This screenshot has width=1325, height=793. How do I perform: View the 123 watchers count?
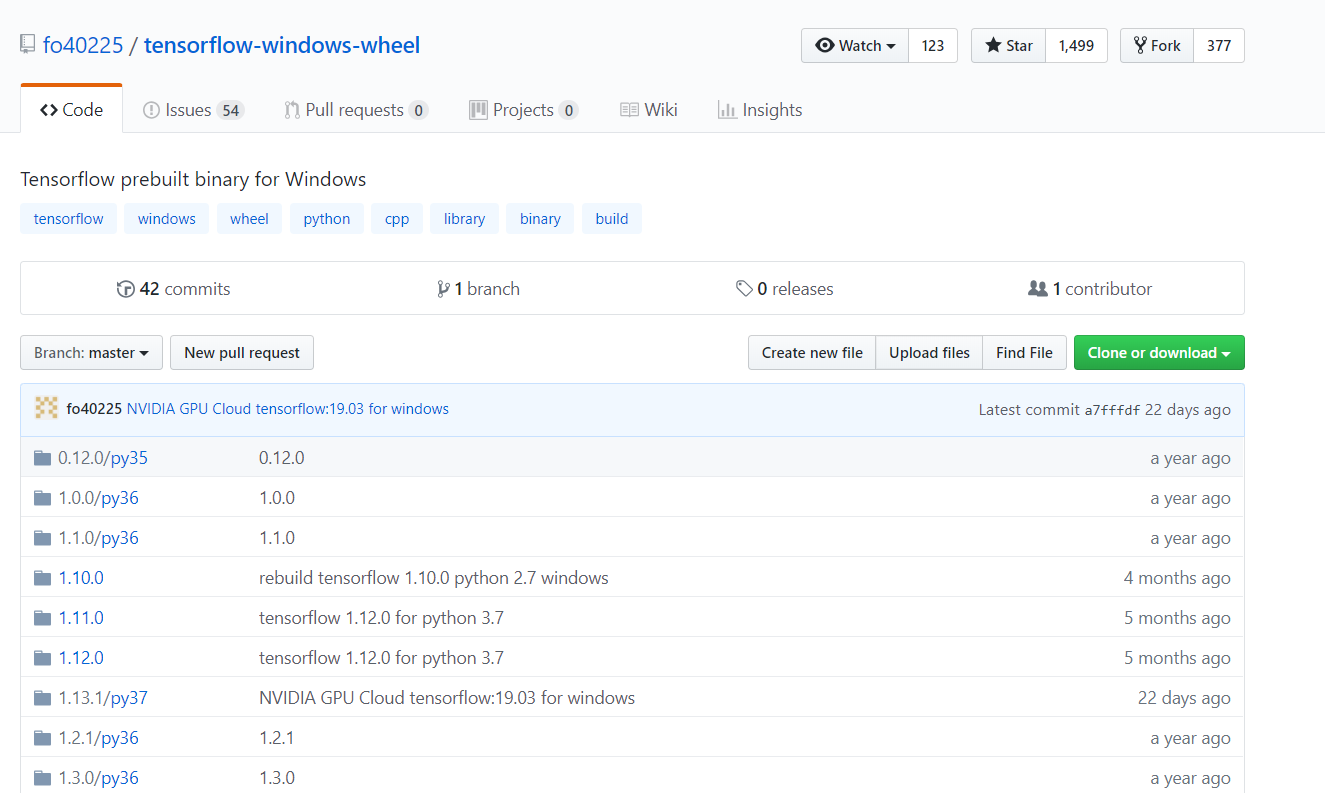click(933, 46)
